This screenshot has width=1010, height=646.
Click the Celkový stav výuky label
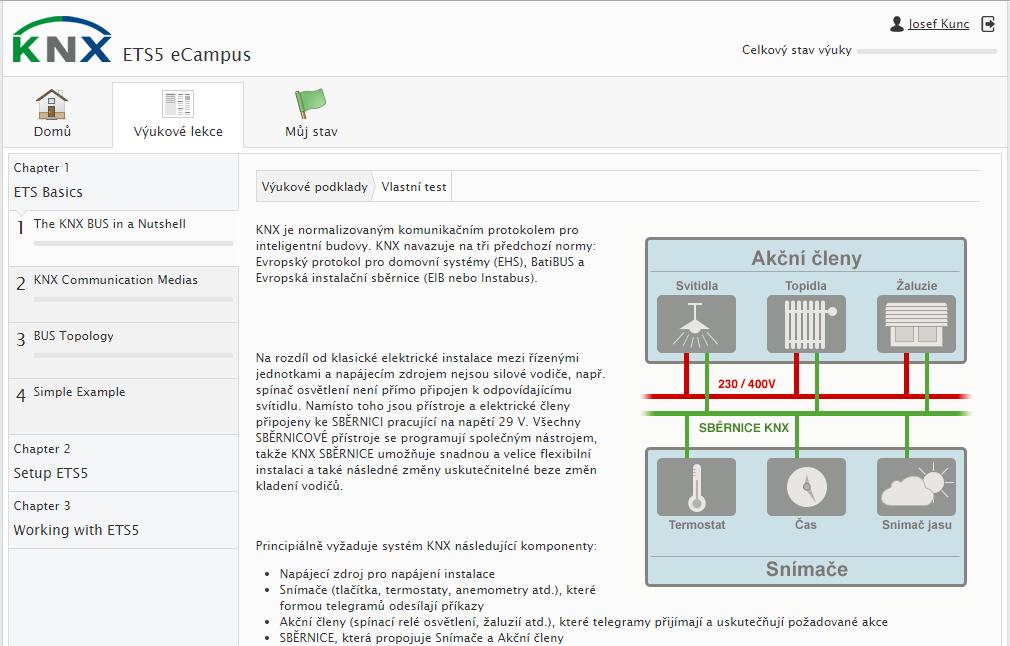coord(797,50)
